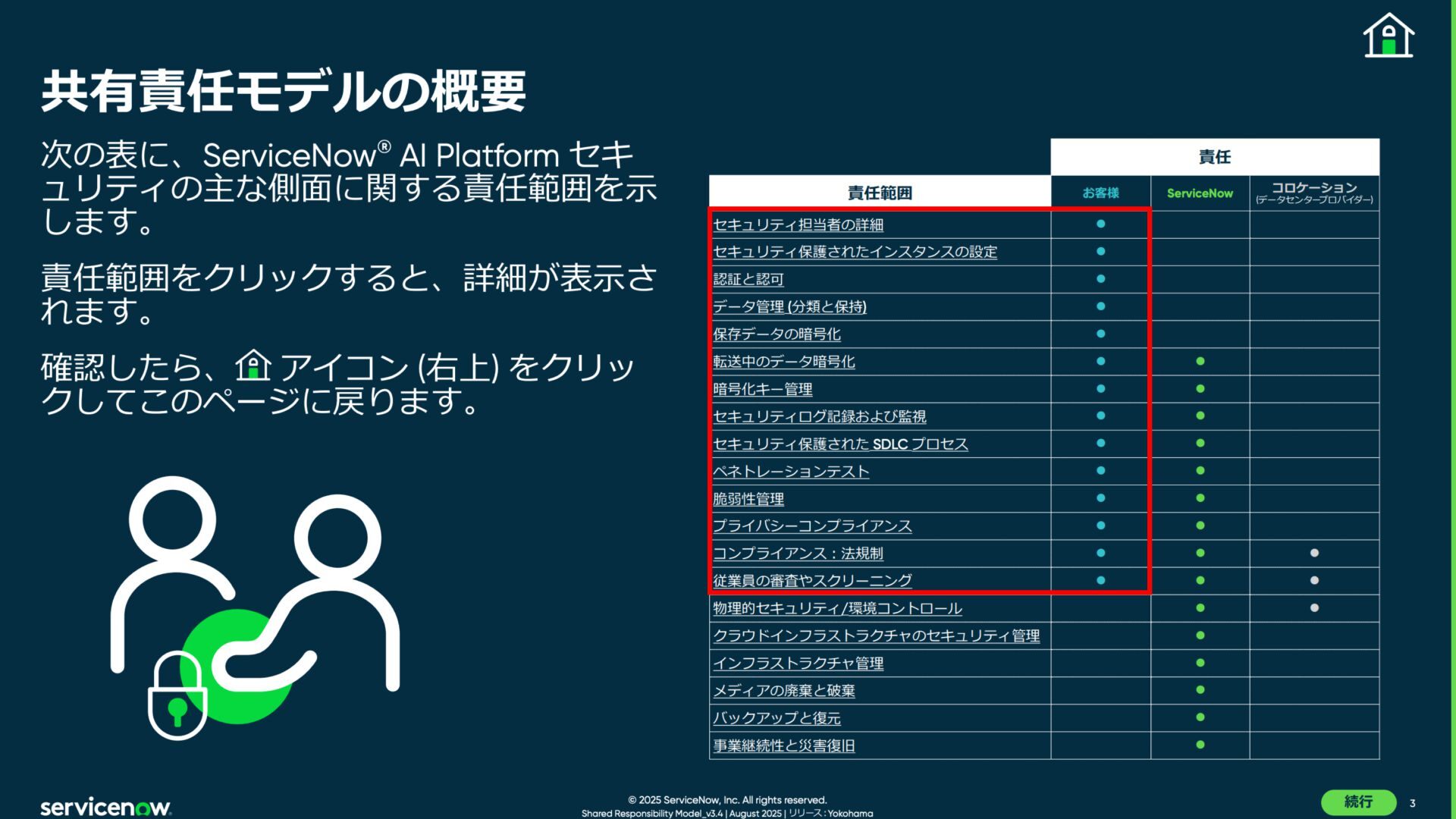
Task: Click the servicenow logo in footer
Action: click(106, 806)
